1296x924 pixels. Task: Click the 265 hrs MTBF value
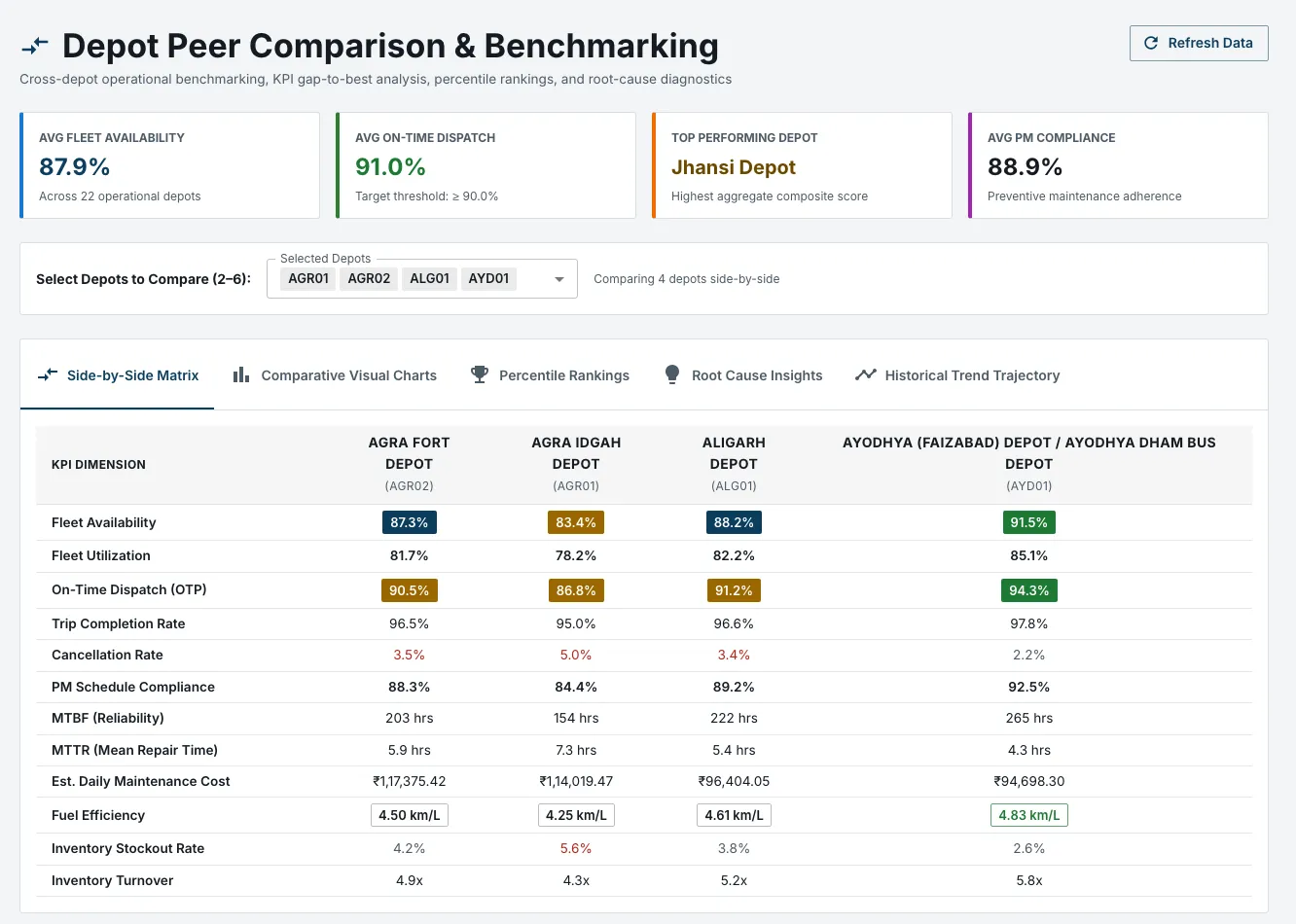pyautogui.click(x=1028, y=718)
